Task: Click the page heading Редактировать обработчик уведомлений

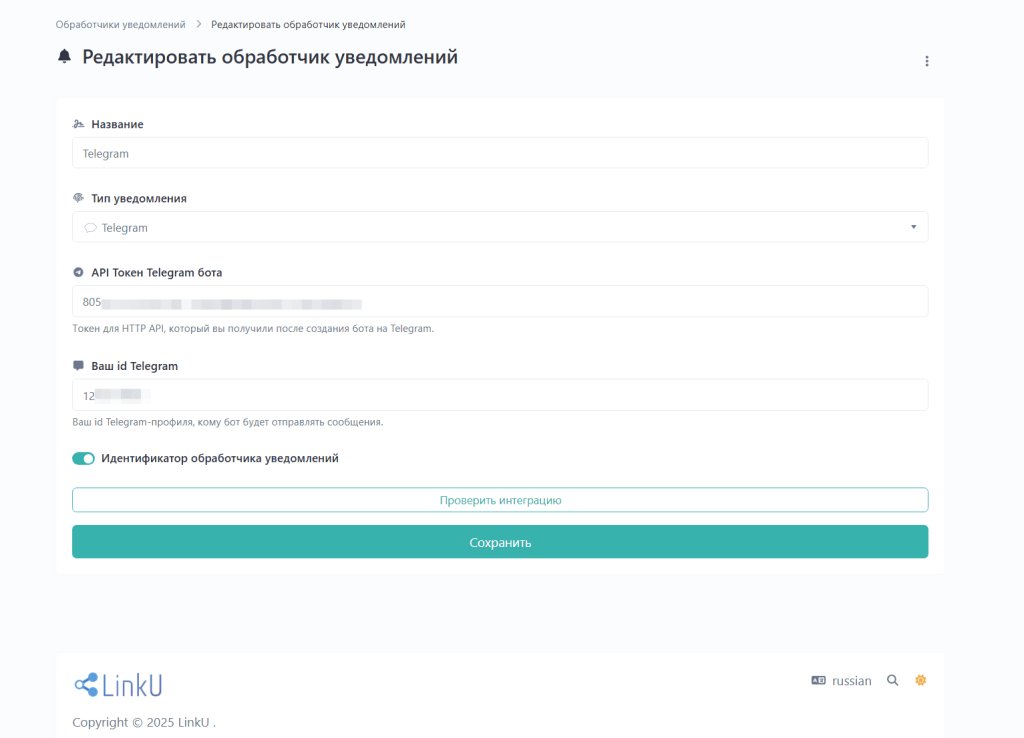Action: coord(270,57)
